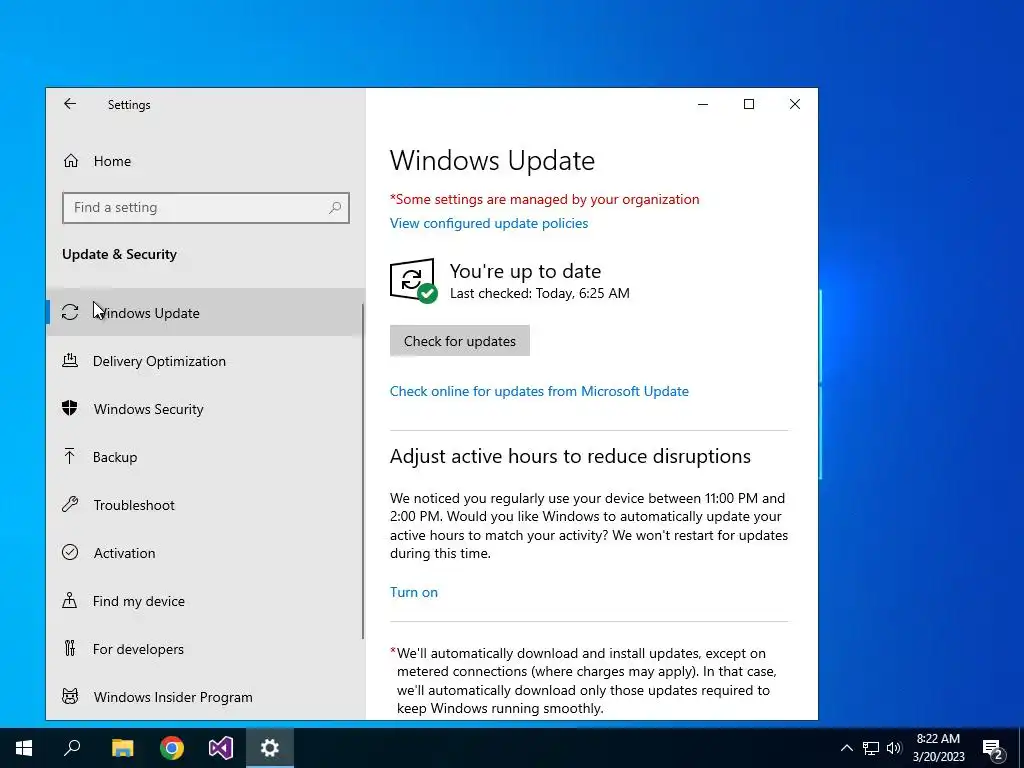Click the checkmark circle Activation icon

70,552
